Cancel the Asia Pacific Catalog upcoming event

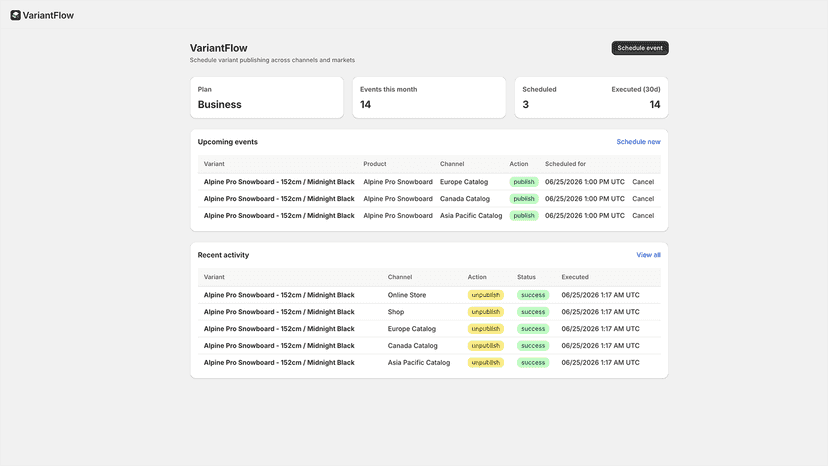pyautogui.click(x=643, y=216)
